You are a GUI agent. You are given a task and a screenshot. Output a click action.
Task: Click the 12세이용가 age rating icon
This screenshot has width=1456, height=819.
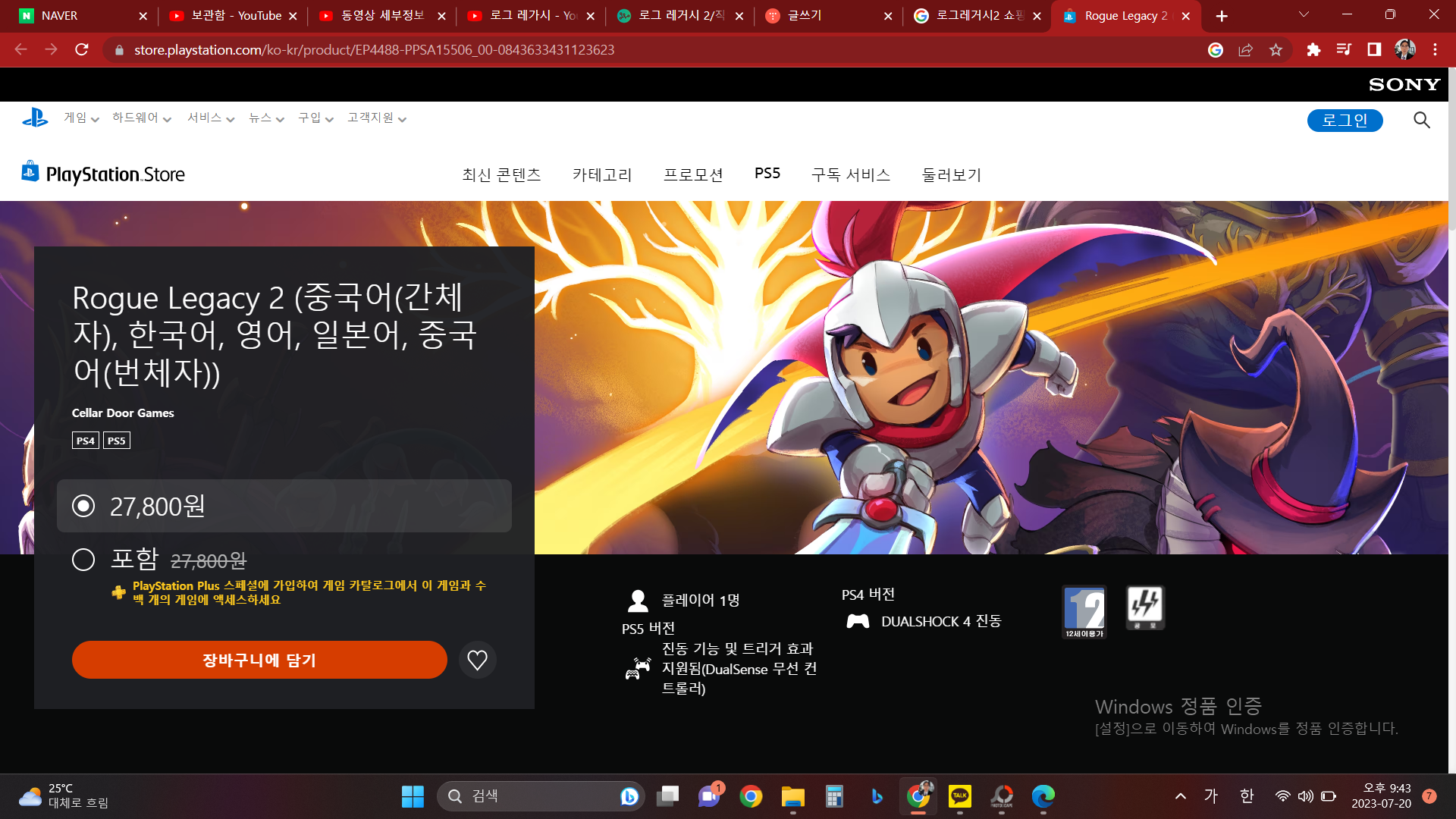click(x=1084, y=612)
